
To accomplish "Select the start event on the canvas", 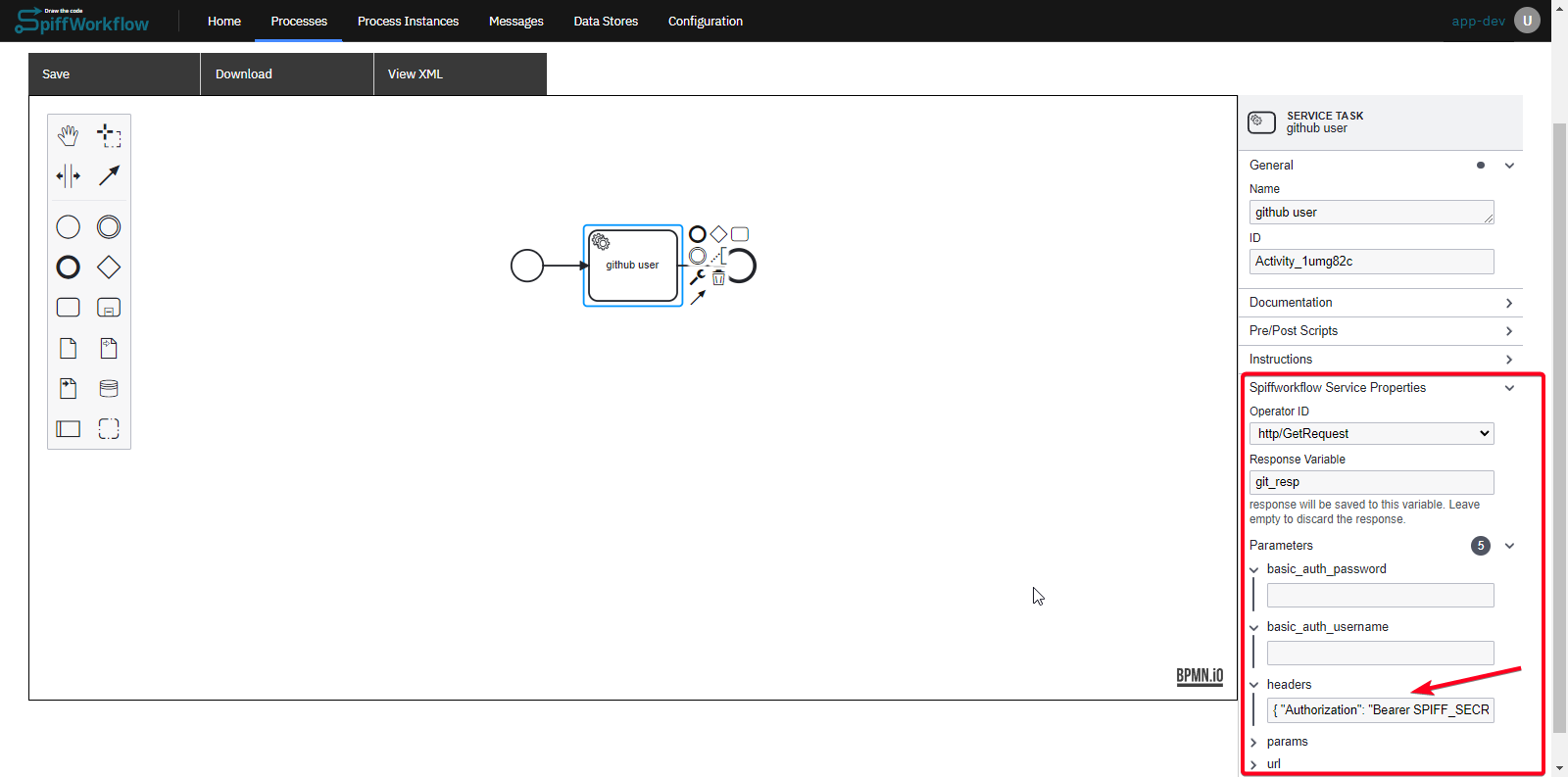I will tap(527, 266).
